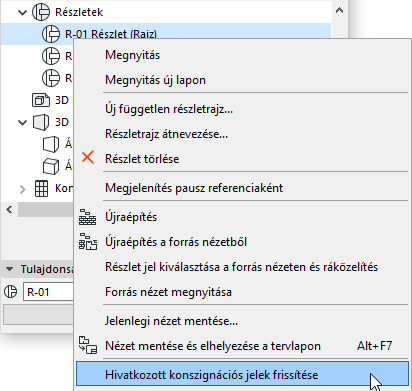Image resolution: width=412 pixels, height=391 pixels.
Task: Click the 3D document stacked icon
Action: (41, 100)
